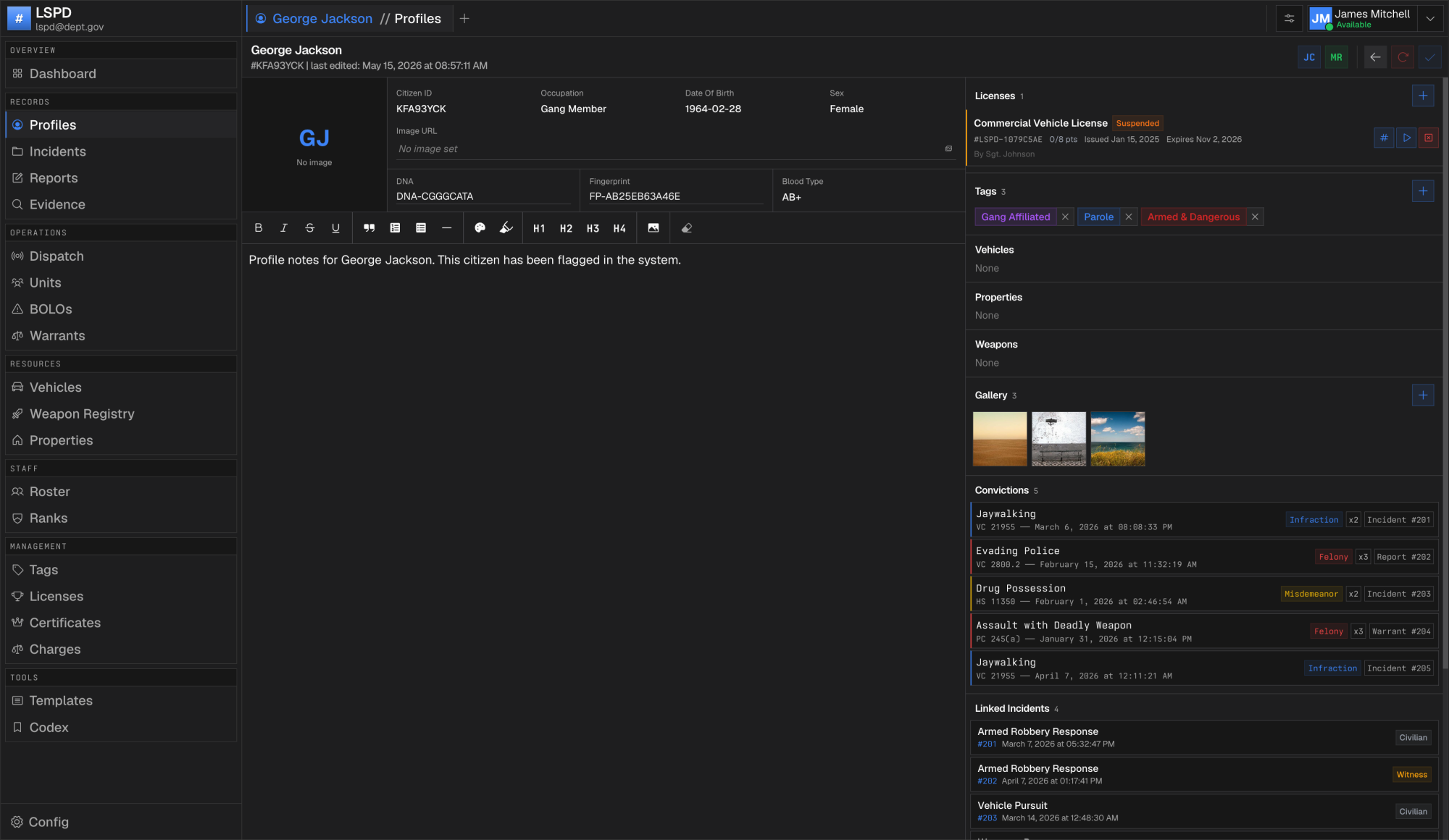The image size is (1449, 840).
Task: Clear formatting with the eraser icon
Action: click(x=687, y=228)
